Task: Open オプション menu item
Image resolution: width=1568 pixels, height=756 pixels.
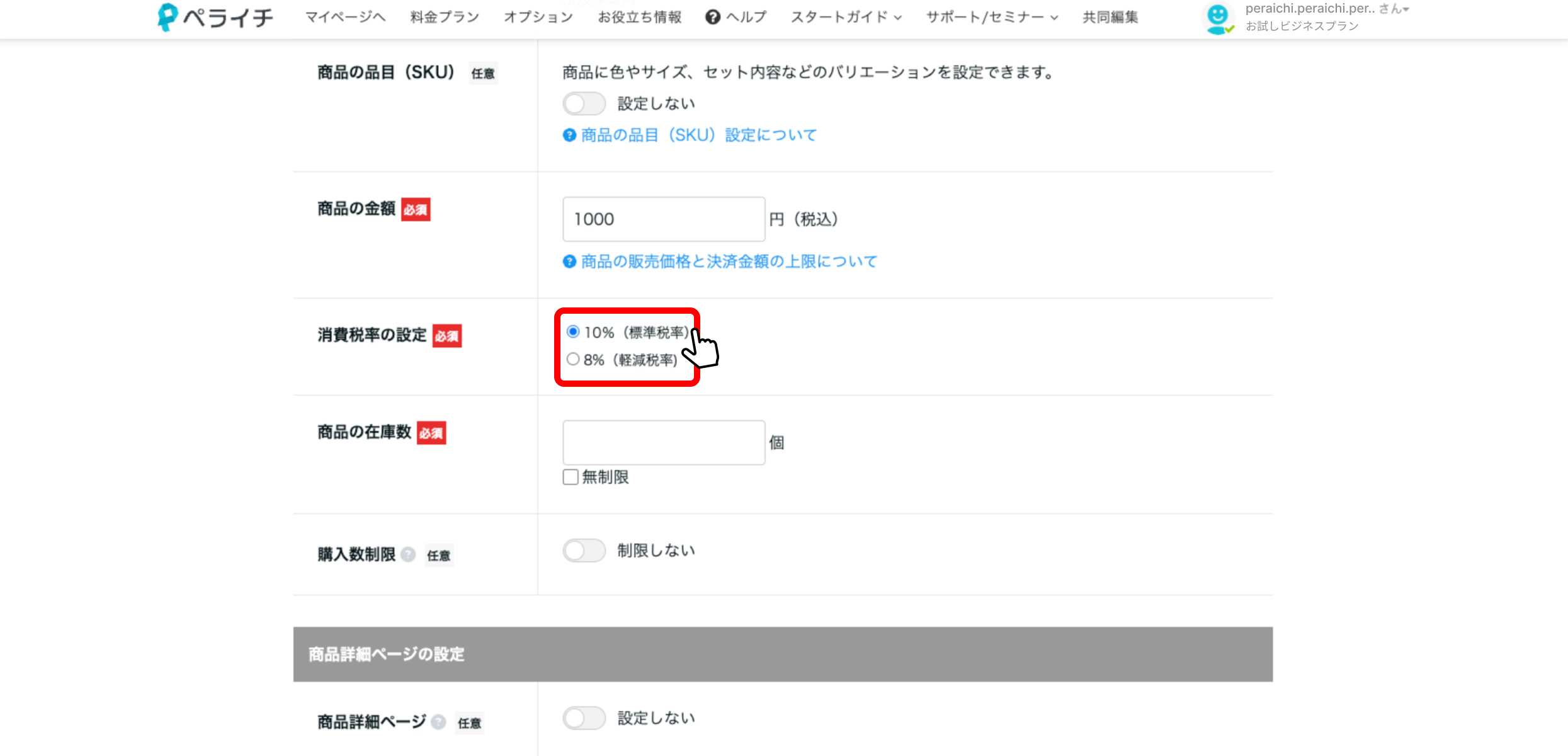Action: click(538, 17)
